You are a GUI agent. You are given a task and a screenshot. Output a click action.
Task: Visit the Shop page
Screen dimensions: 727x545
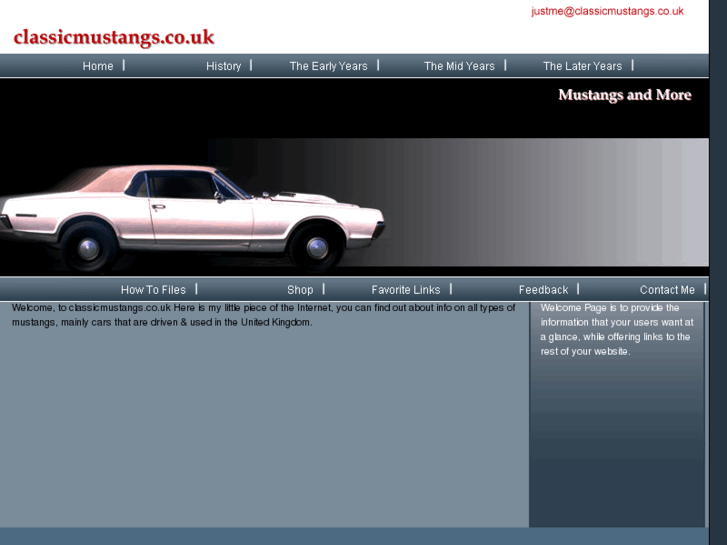pos(300,290)
